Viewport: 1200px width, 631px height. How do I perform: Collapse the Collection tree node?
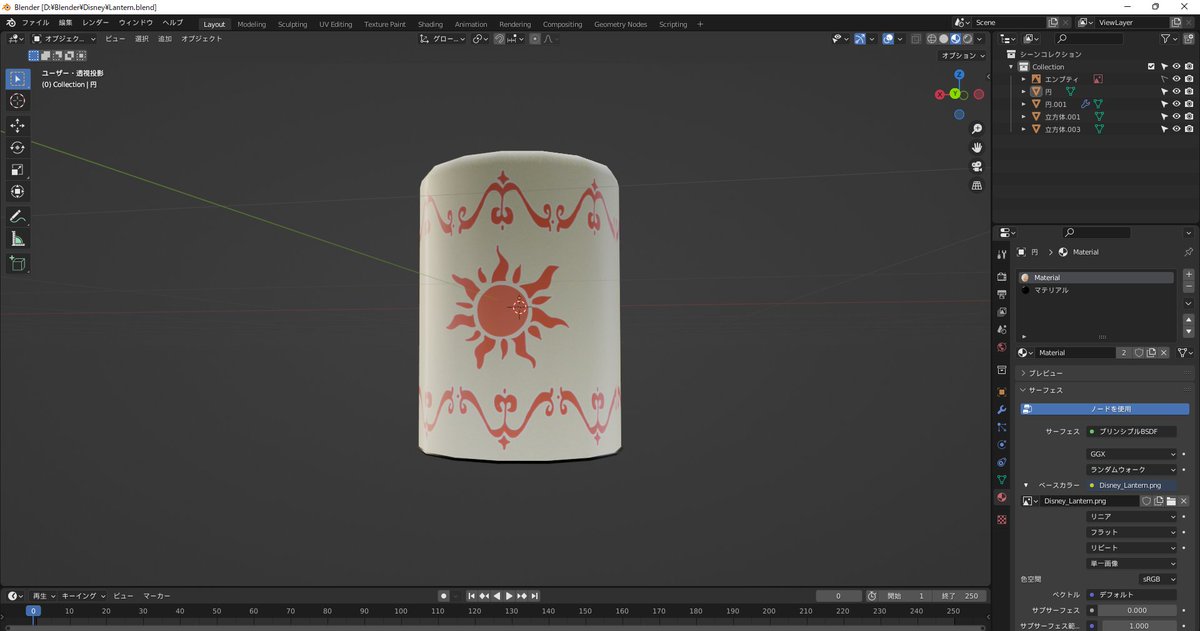[x=1012, y=67]
